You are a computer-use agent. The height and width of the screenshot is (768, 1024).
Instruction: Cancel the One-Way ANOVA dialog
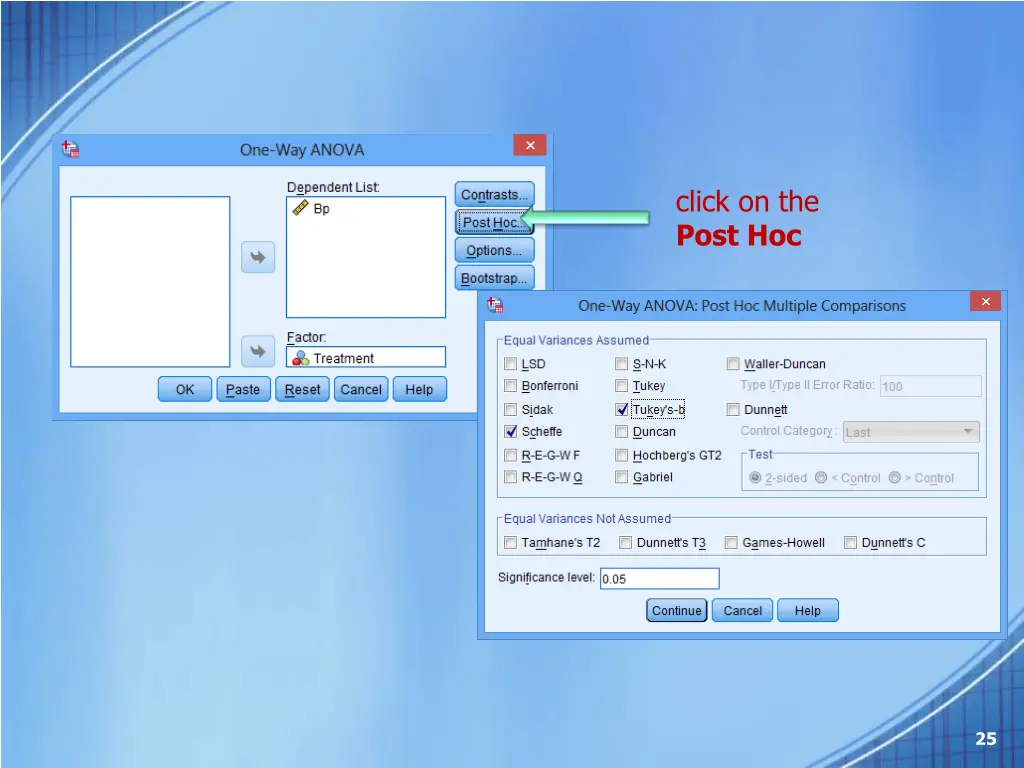pos(361,389)
